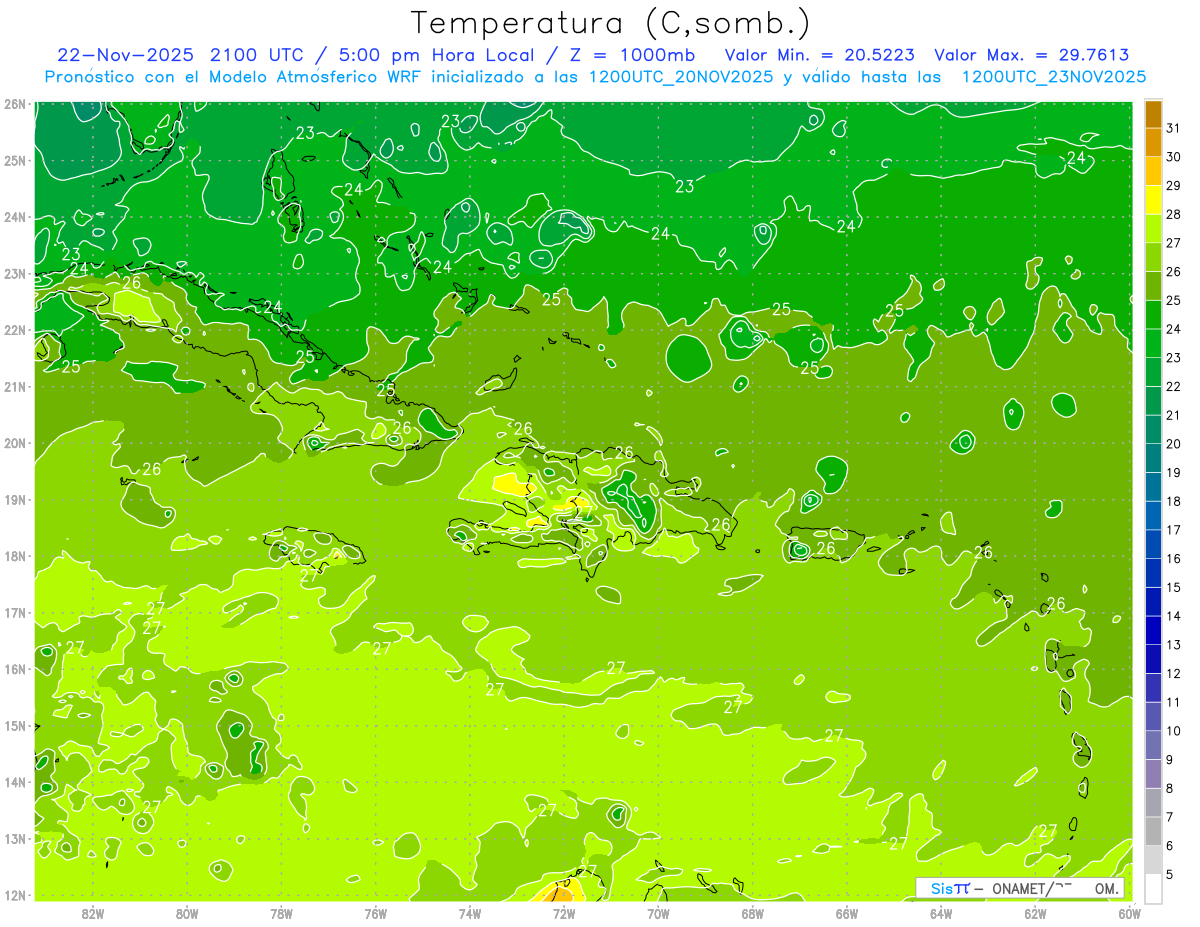
Task: Click the '16N' latitude axis label
Action: 15,669
